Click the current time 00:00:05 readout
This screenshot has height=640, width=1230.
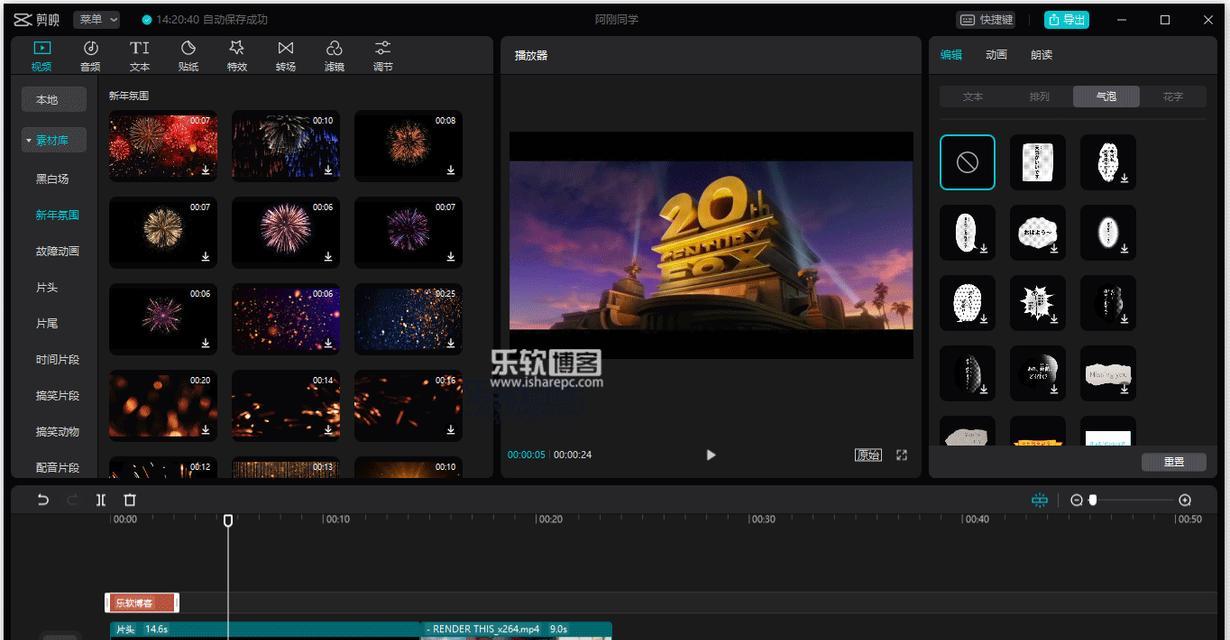[x=526, y=455]
